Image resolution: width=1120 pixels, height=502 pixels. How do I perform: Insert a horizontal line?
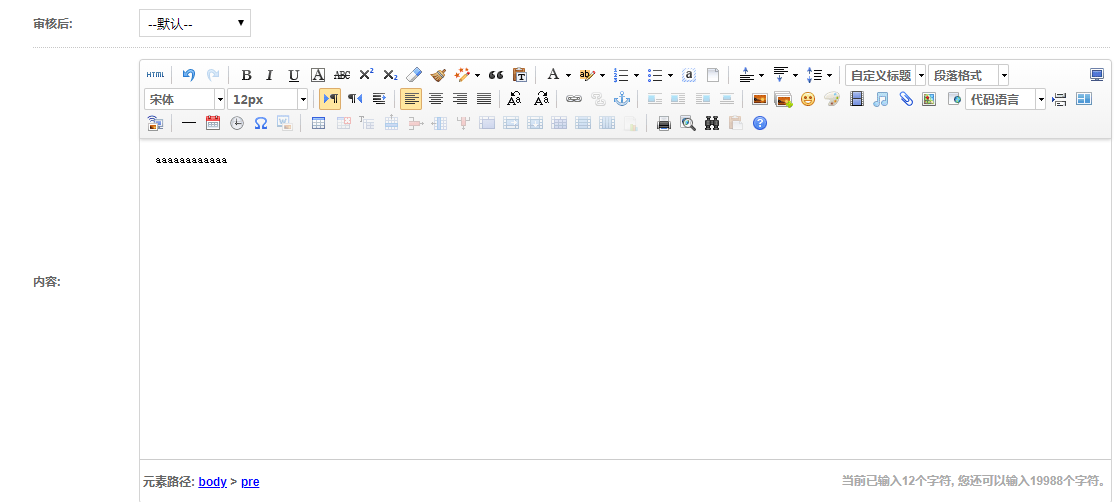pyautogui.click(x=189, y=124)
